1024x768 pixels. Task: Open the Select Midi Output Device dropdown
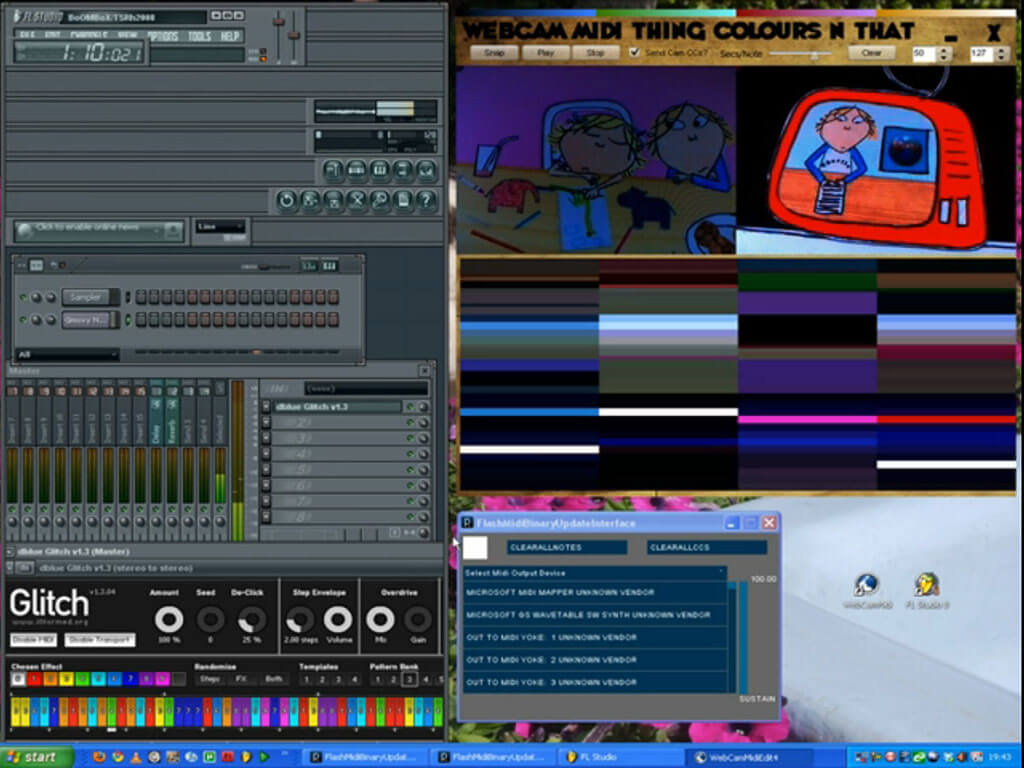pos(595,573)
